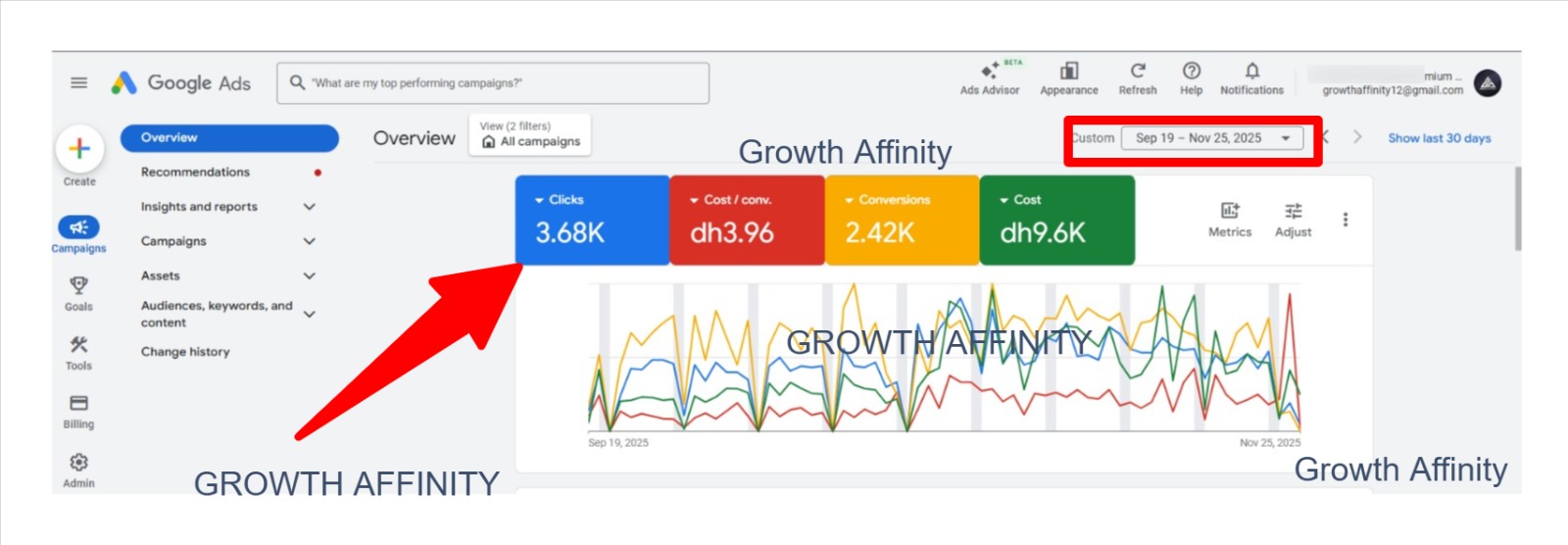The width and height of the screenshot is (1568, 545).
Task: Open the custom date range dropdown
Action: [x=1212, y=138]
